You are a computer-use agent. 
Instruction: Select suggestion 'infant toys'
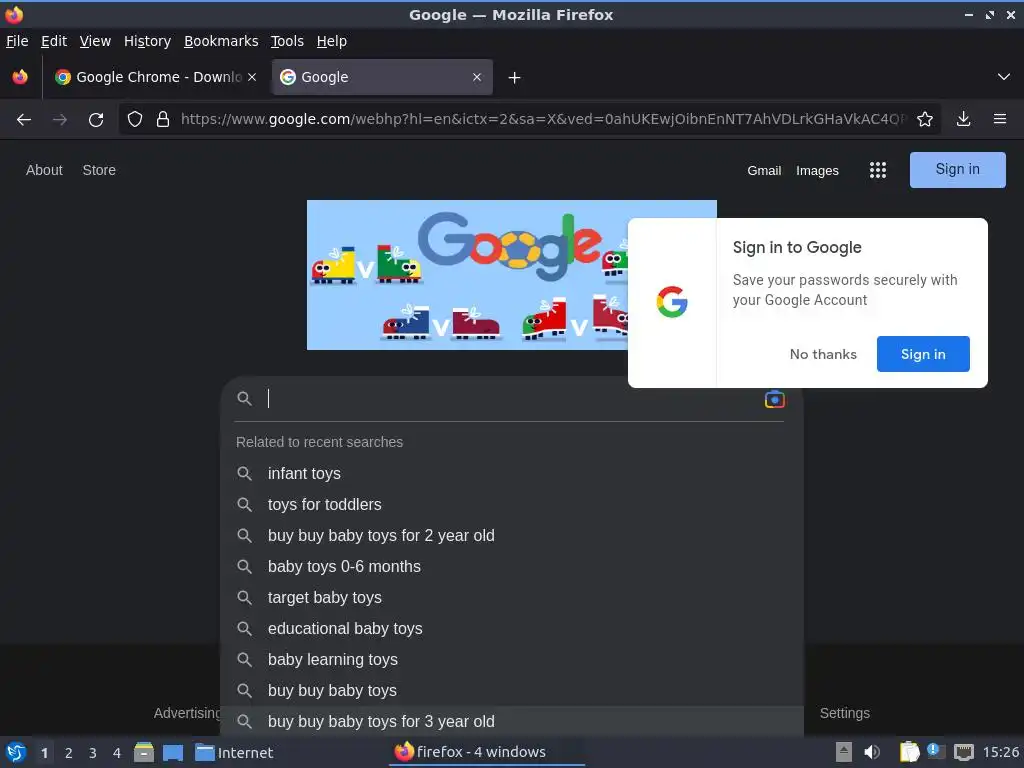512,473
